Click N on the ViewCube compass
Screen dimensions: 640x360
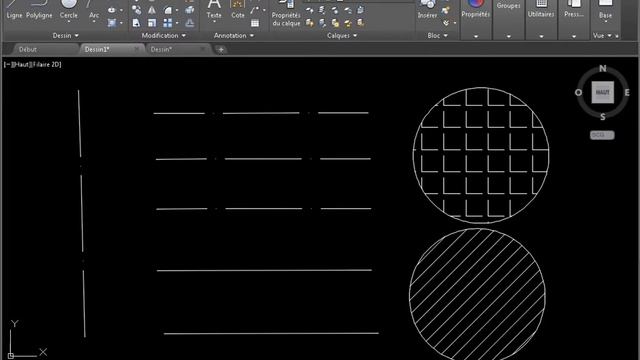602,69
